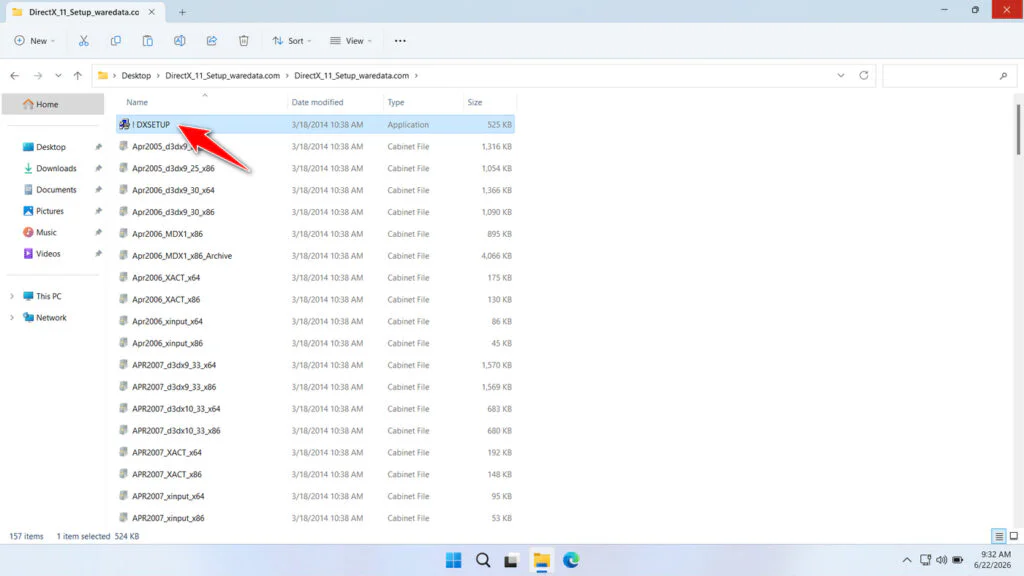Select the DXSETUP application icon

[124, 124]
